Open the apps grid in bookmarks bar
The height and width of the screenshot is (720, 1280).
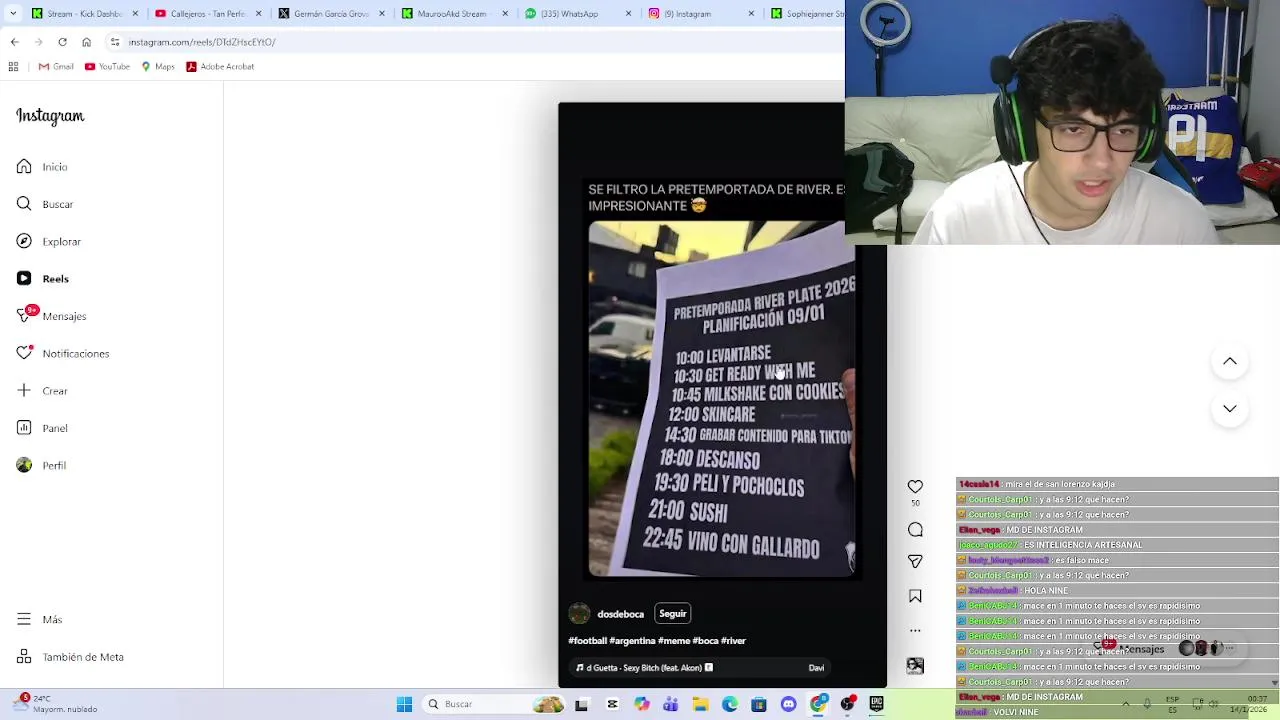tap(13, 67)
